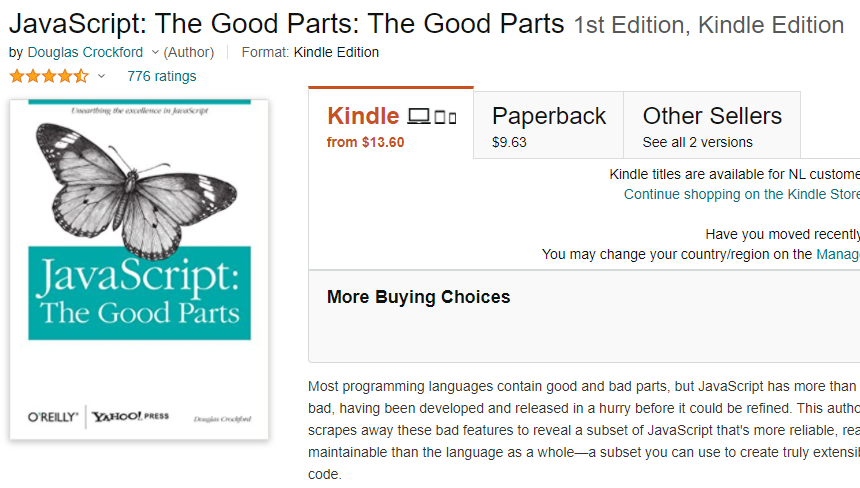Viewport: 860px width, 488px height.
Task: Click the More Buying Choices heading
Action: [418, 297]
